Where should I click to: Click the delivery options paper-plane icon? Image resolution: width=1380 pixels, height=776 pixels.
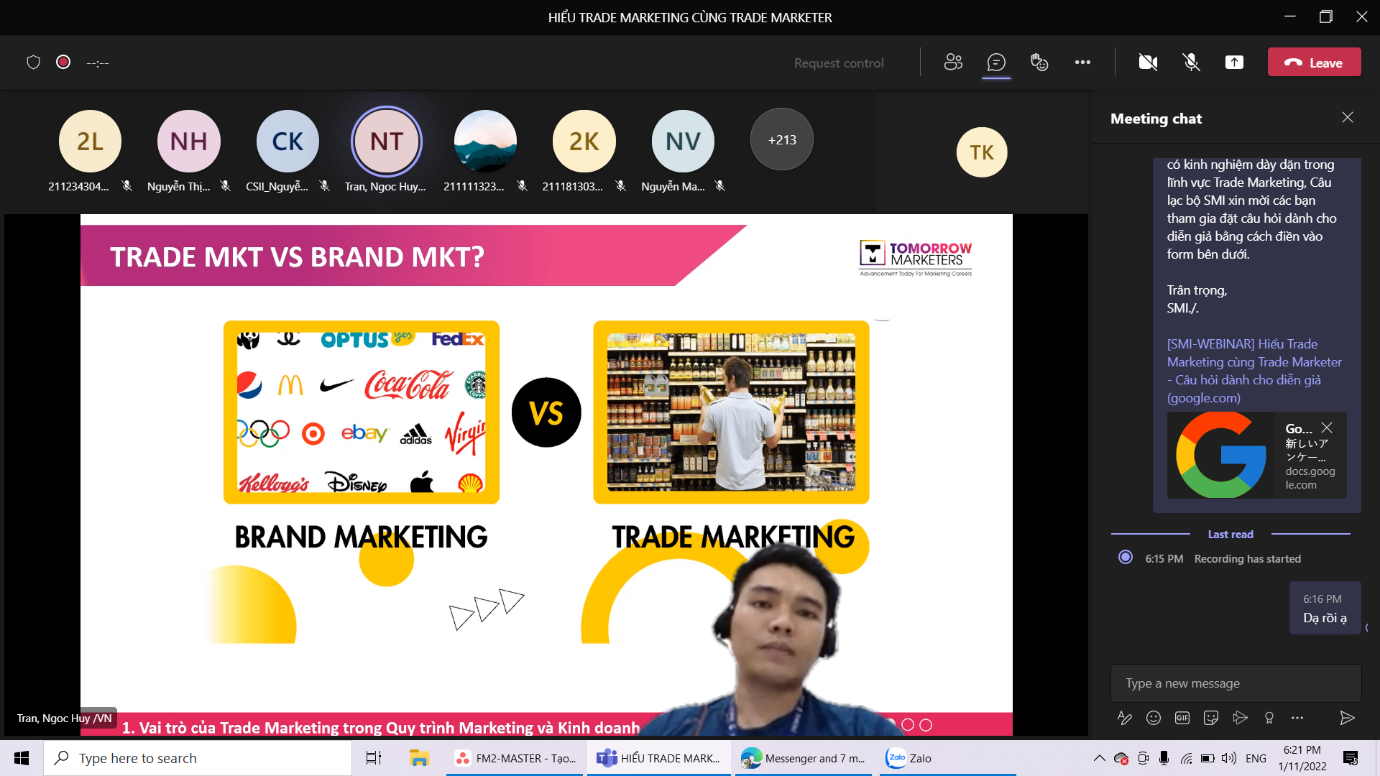pyautogui.click(x=1240, y=718)
